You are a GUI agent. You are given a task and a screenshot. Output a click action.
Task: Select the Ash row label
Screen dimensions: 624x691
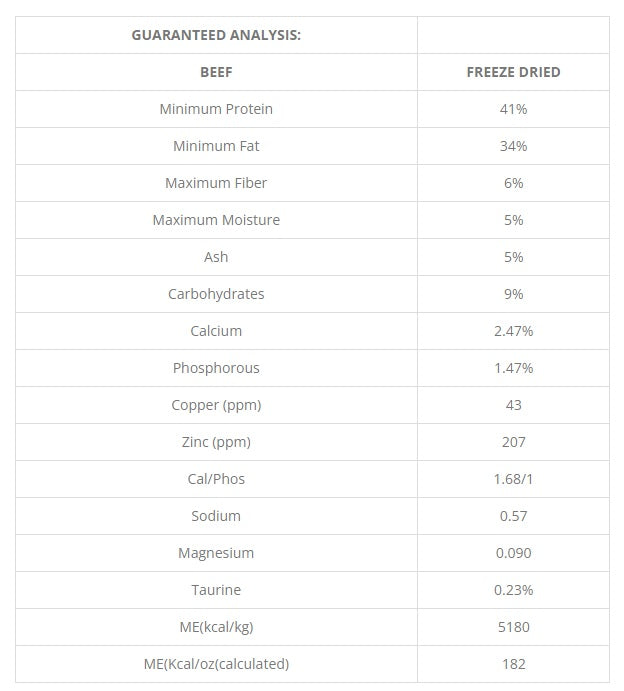pyautogui.click(x=216, y=257)
